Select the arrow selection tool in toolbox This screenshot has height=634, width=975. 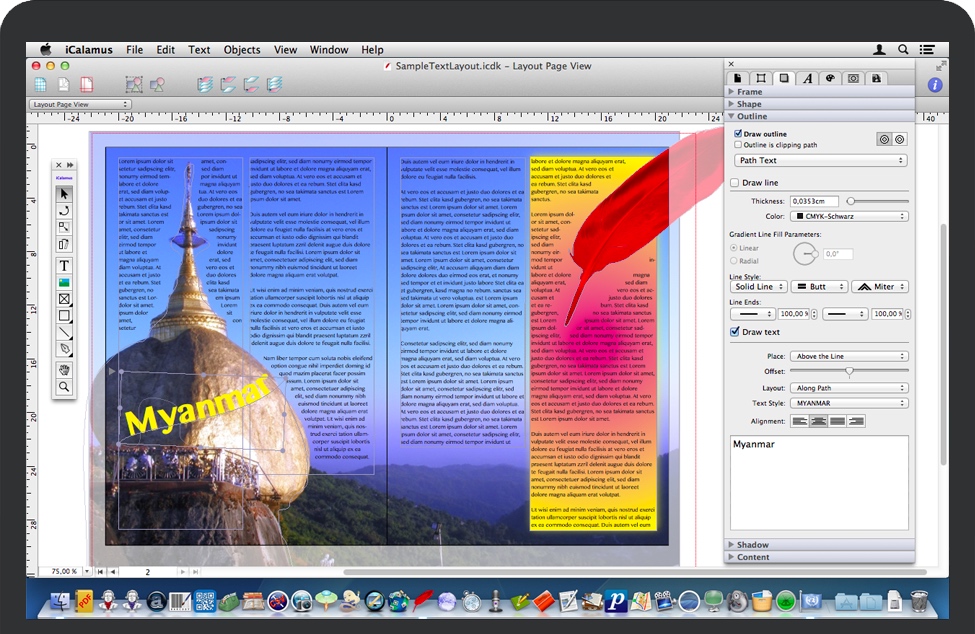point(64,193)
